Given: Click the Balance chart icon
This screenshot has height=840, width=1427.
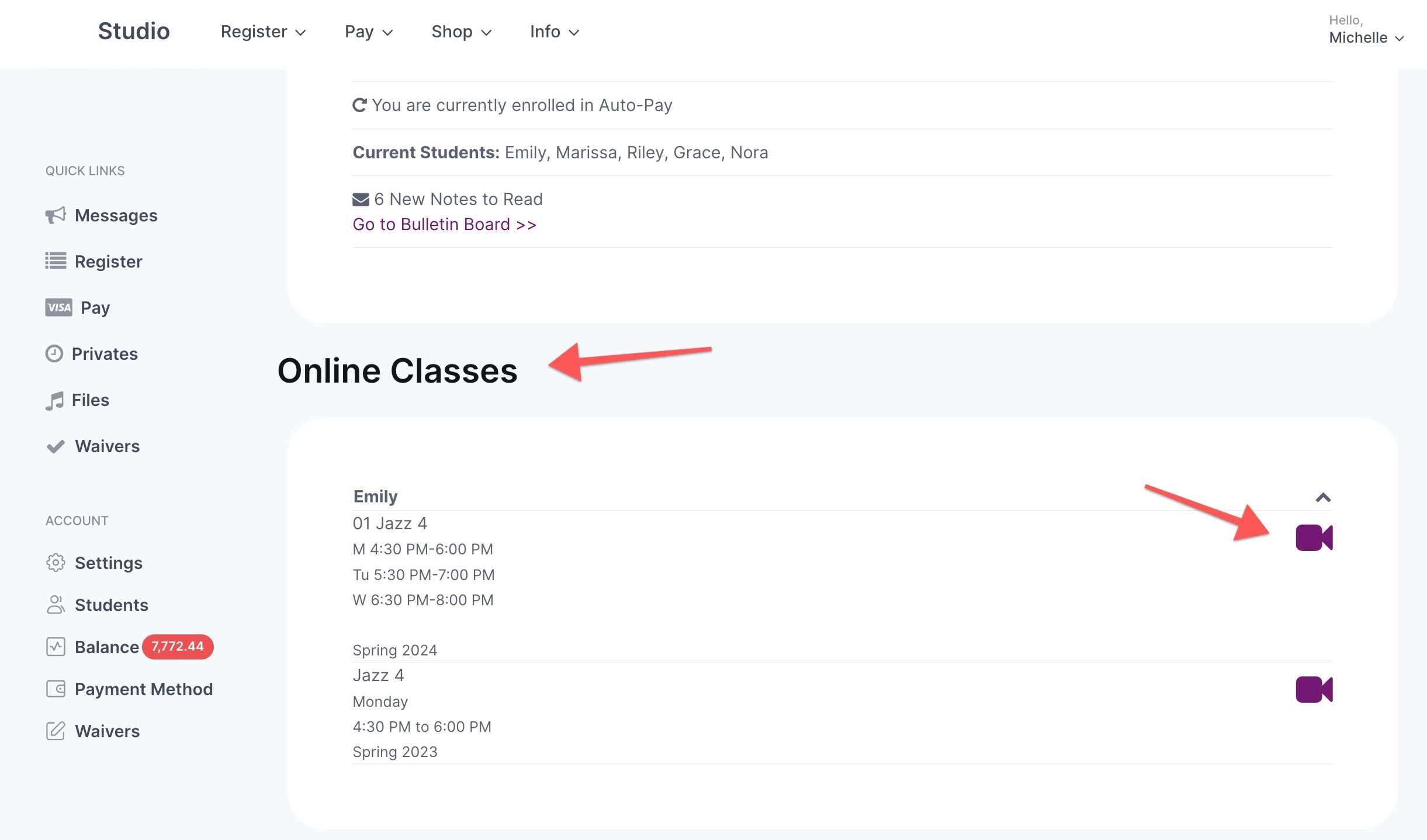Looking at the screenshot, I should click(56, 647).
